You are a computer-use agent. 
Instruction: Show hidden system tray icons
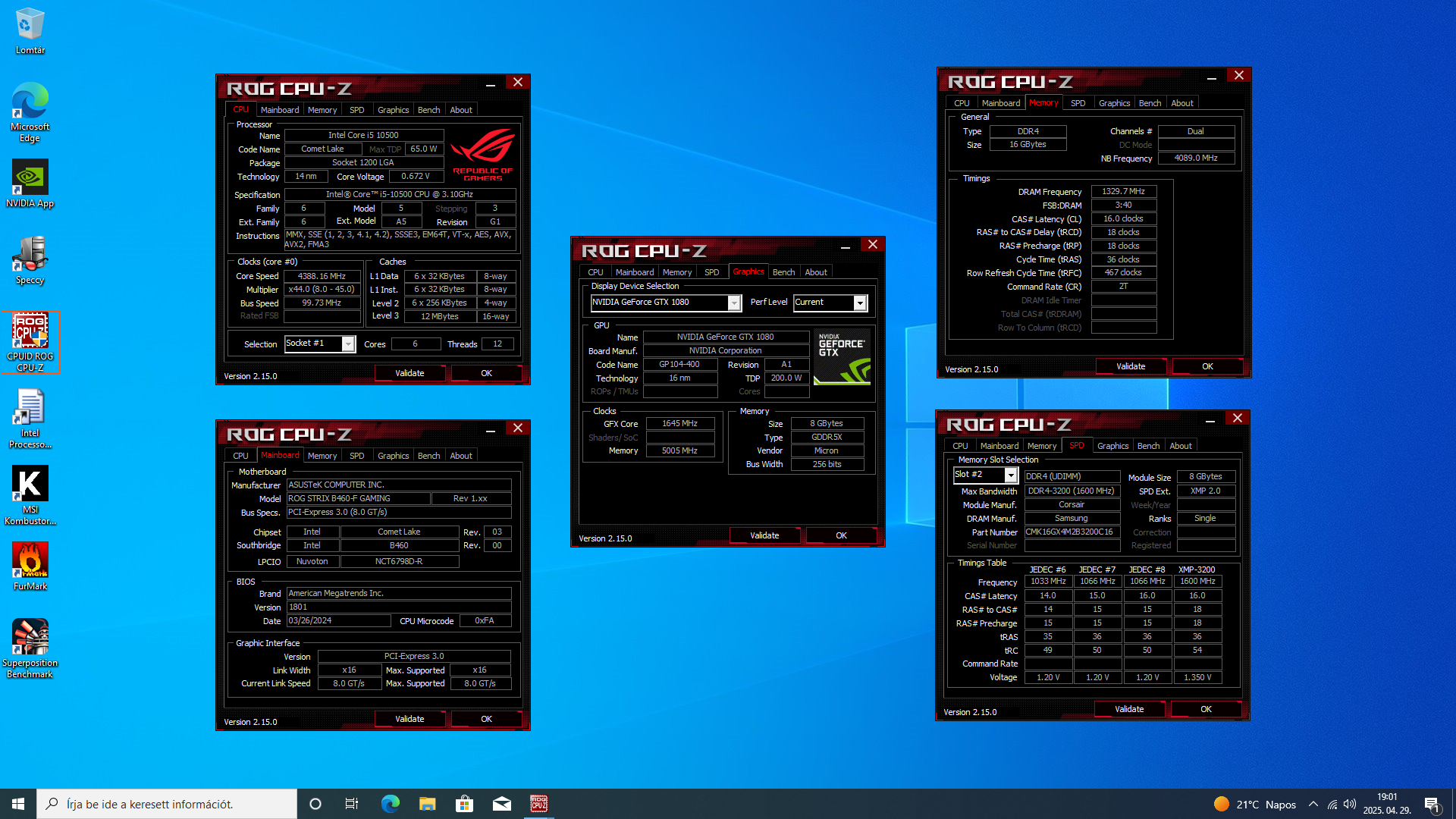coord(1313,805)
